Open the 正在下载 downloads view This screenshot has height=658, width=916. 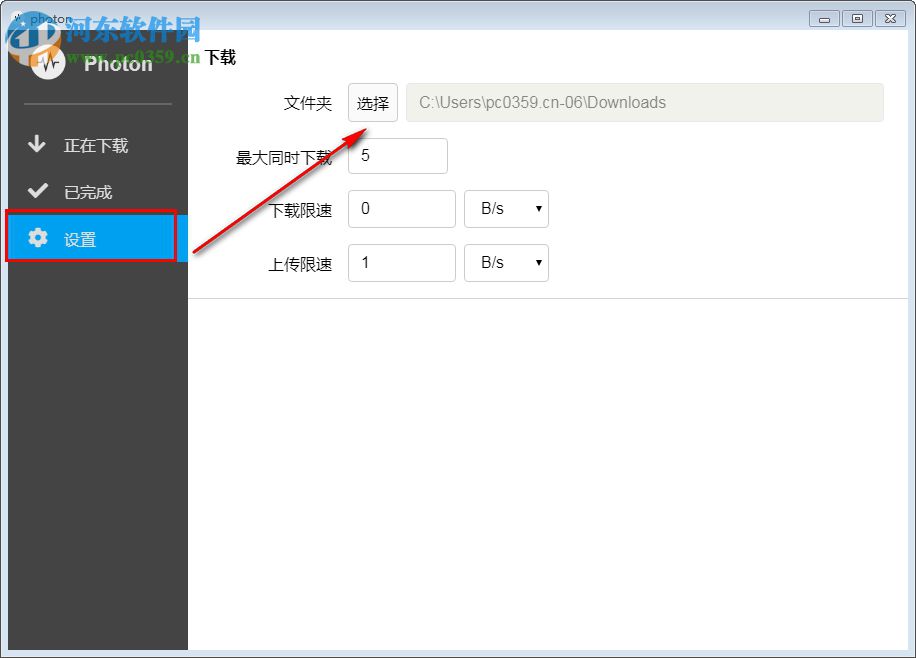click(95, 144)
